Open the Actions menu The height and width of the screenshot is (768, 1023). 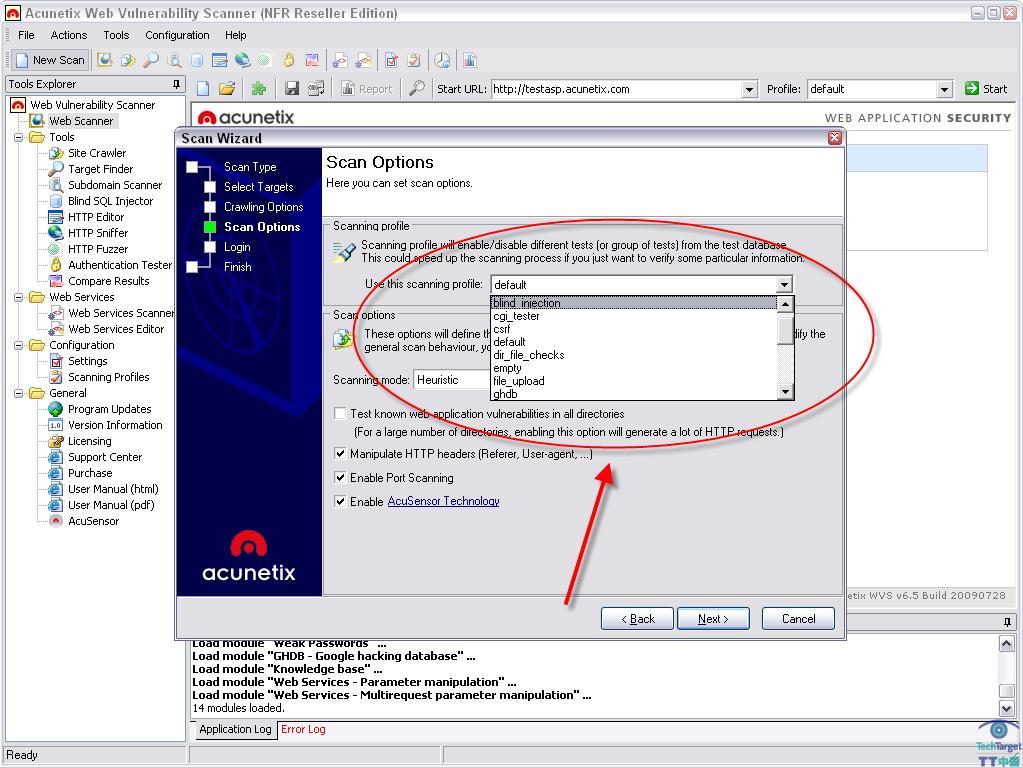[x=69, y=35]
